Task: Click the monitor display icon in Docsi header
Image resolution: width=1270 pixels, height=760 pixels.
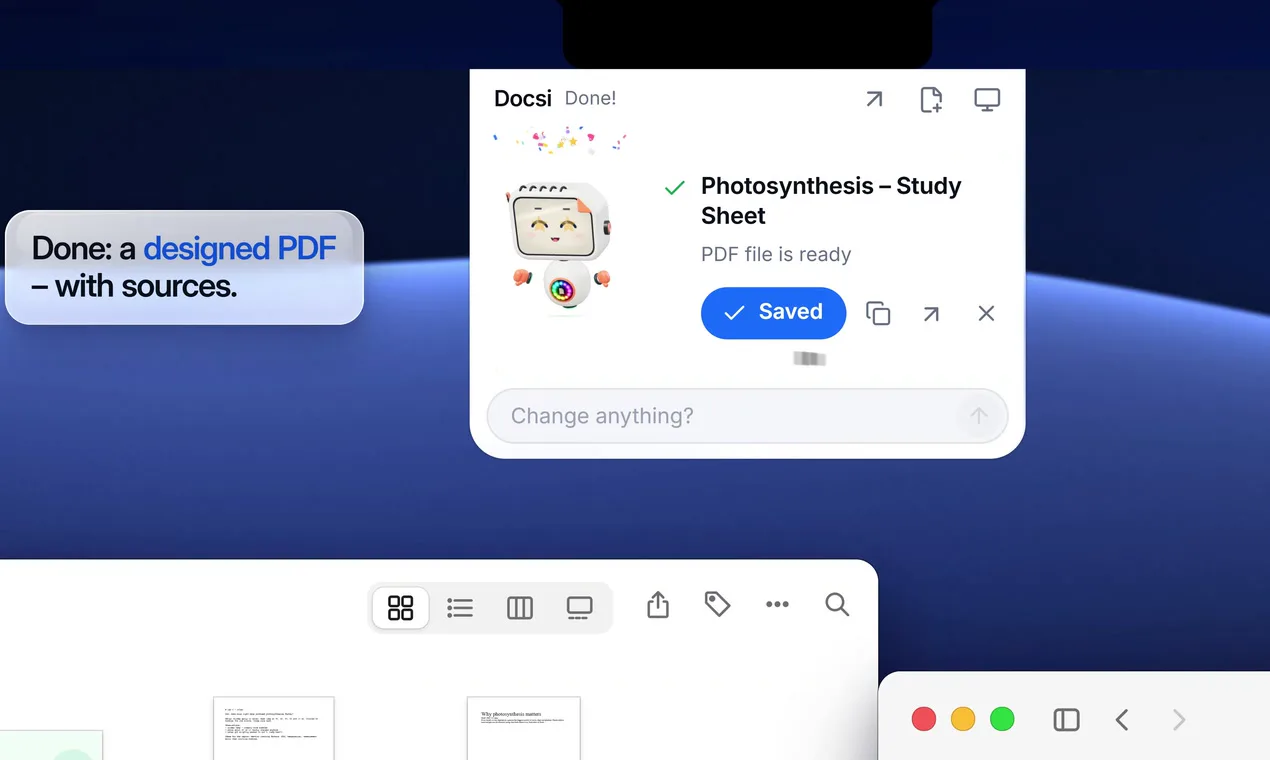Action: click(x=987, y=100)
